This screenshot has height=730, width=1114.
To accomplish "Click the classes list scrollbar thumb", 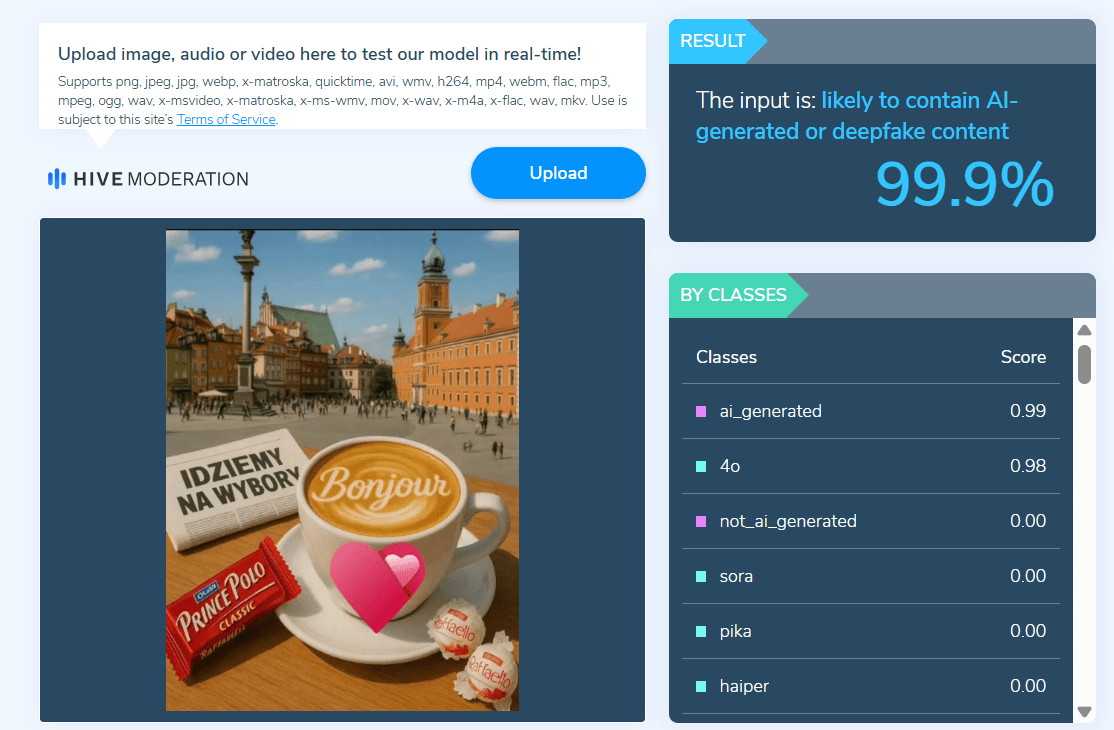I will pos(1084,364).
